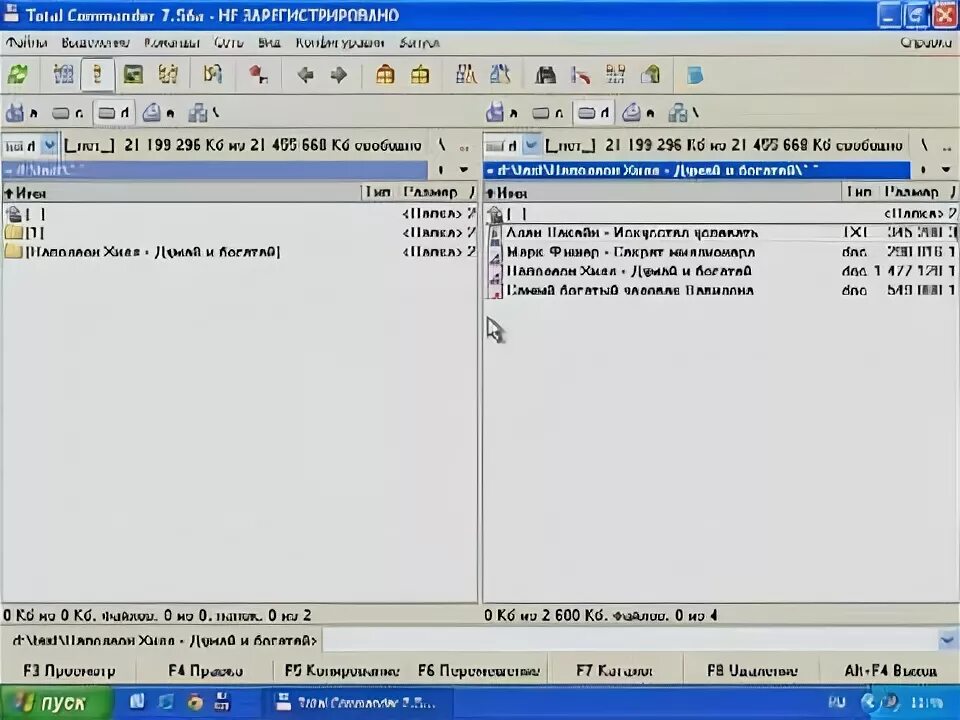Click the F7 Каталог button
960x720 pixels.
pyautogui.click(x=615, y=671)
